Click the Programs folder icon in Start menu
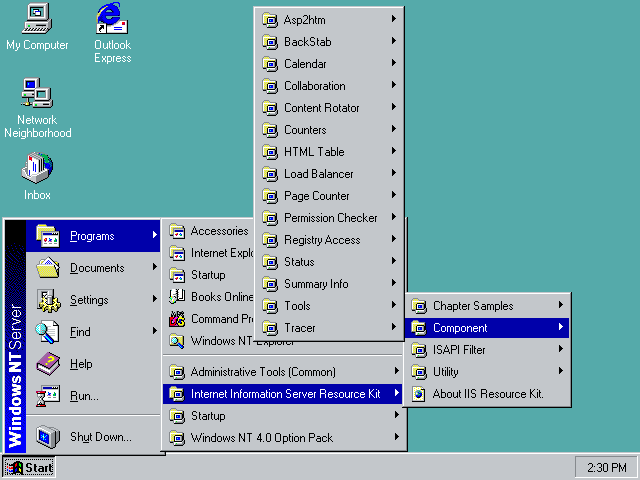 [48, 236]
